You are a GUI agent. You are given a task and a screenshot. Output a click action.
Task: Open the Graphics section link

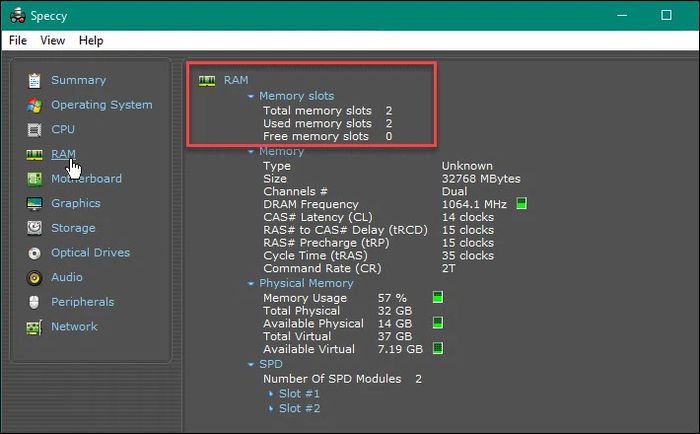tap(76, 203)
